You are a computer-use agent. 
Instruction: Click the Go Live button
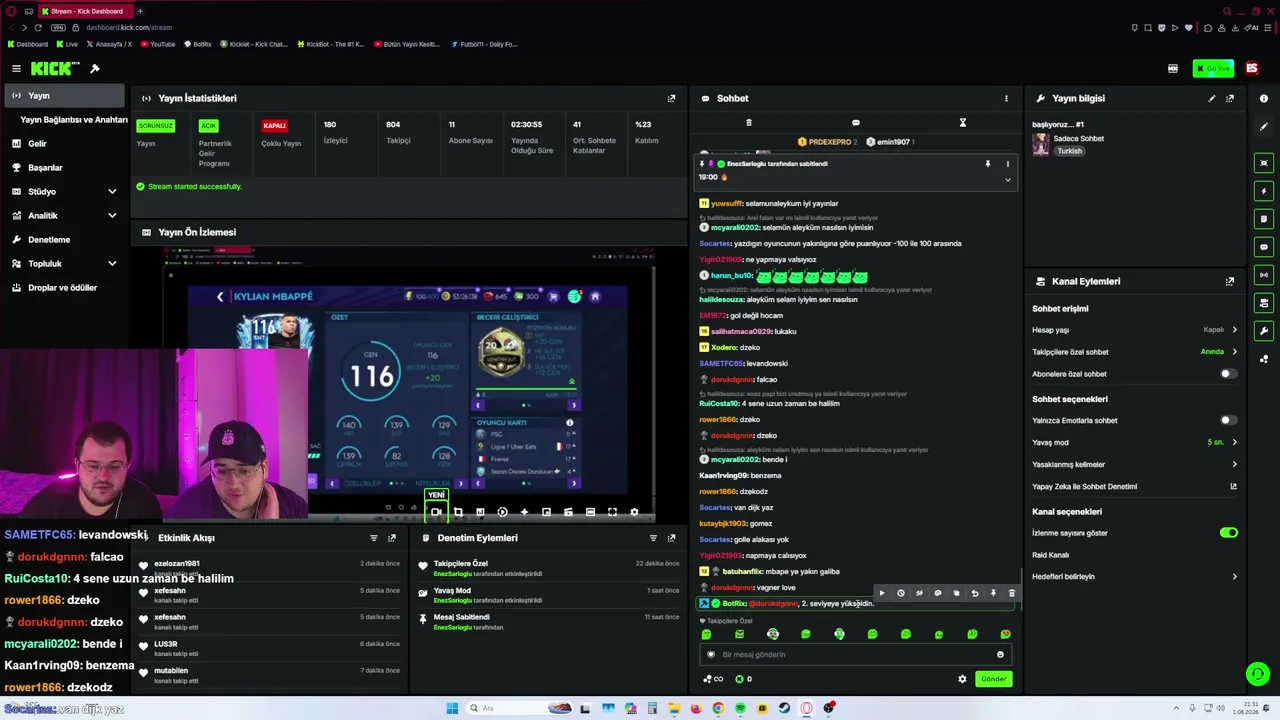click(1213, 69)
